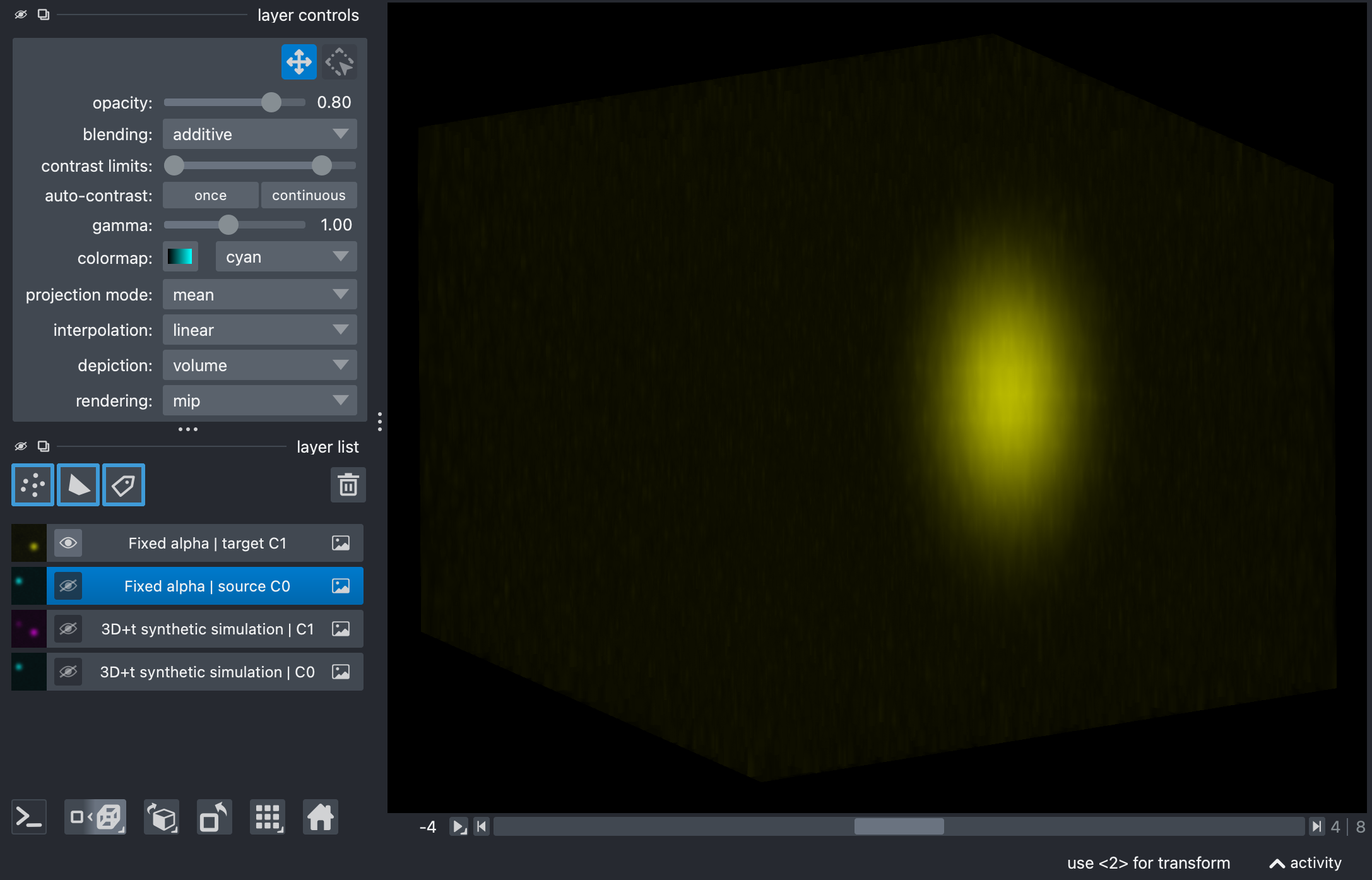The width and height of the screenshot is (1372, 880).
Task: Click the axis label -4 field
Action: point(428,826)
